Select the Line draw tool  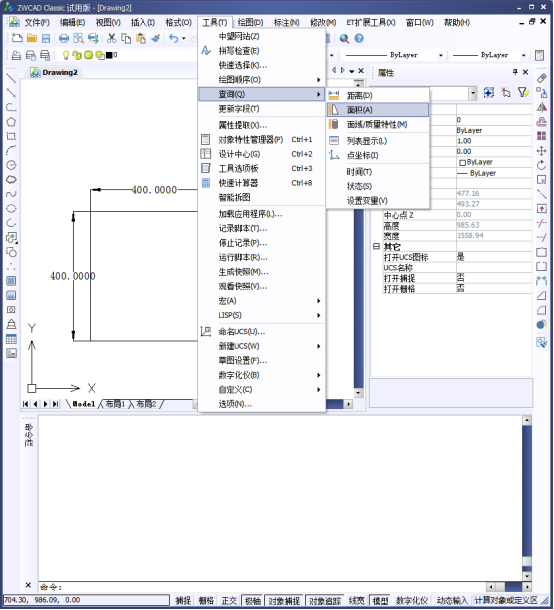(x=11, y=78)
